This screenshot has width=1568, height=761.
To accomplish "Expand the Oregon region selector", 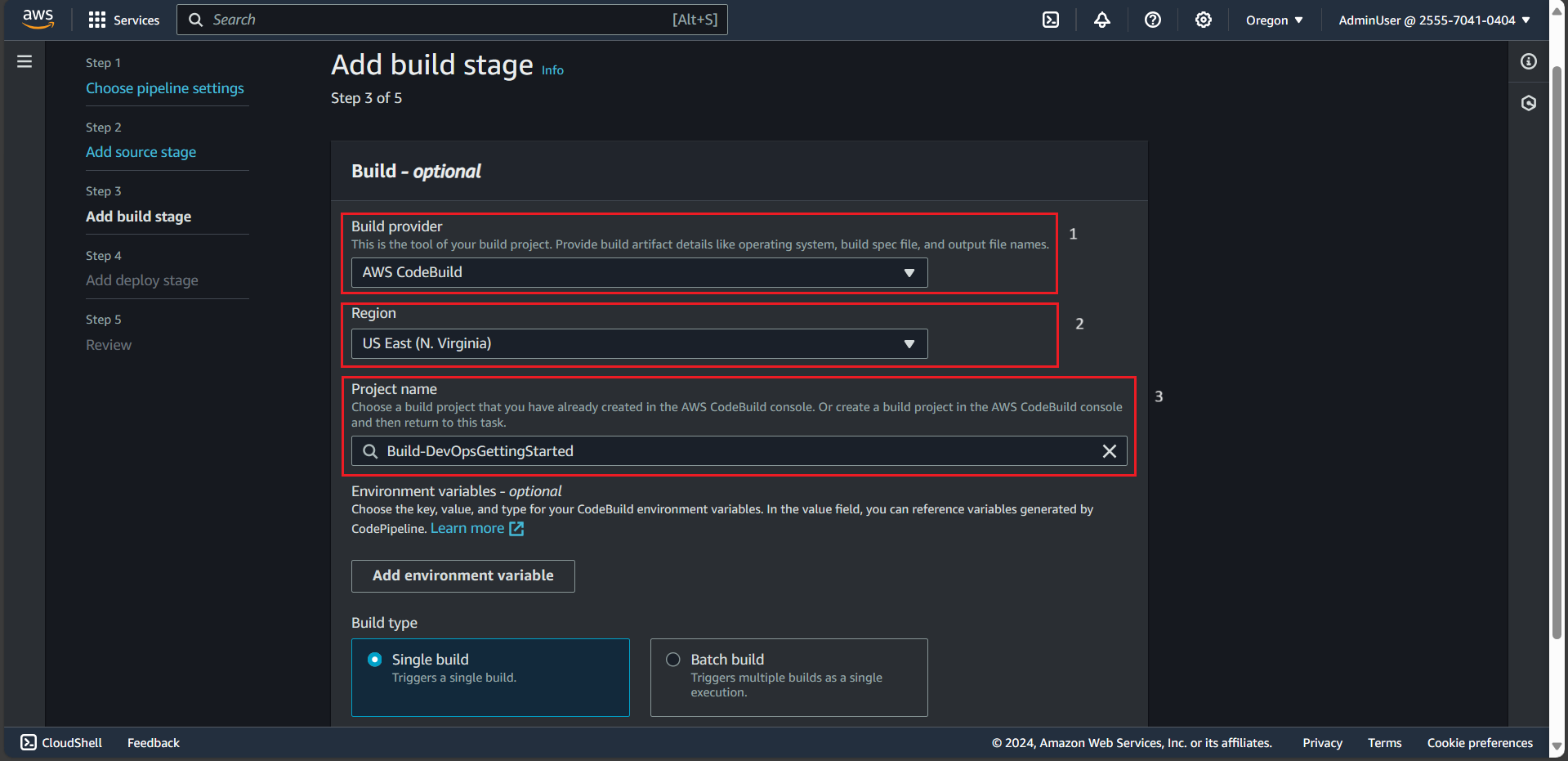I will [1274, 20].
